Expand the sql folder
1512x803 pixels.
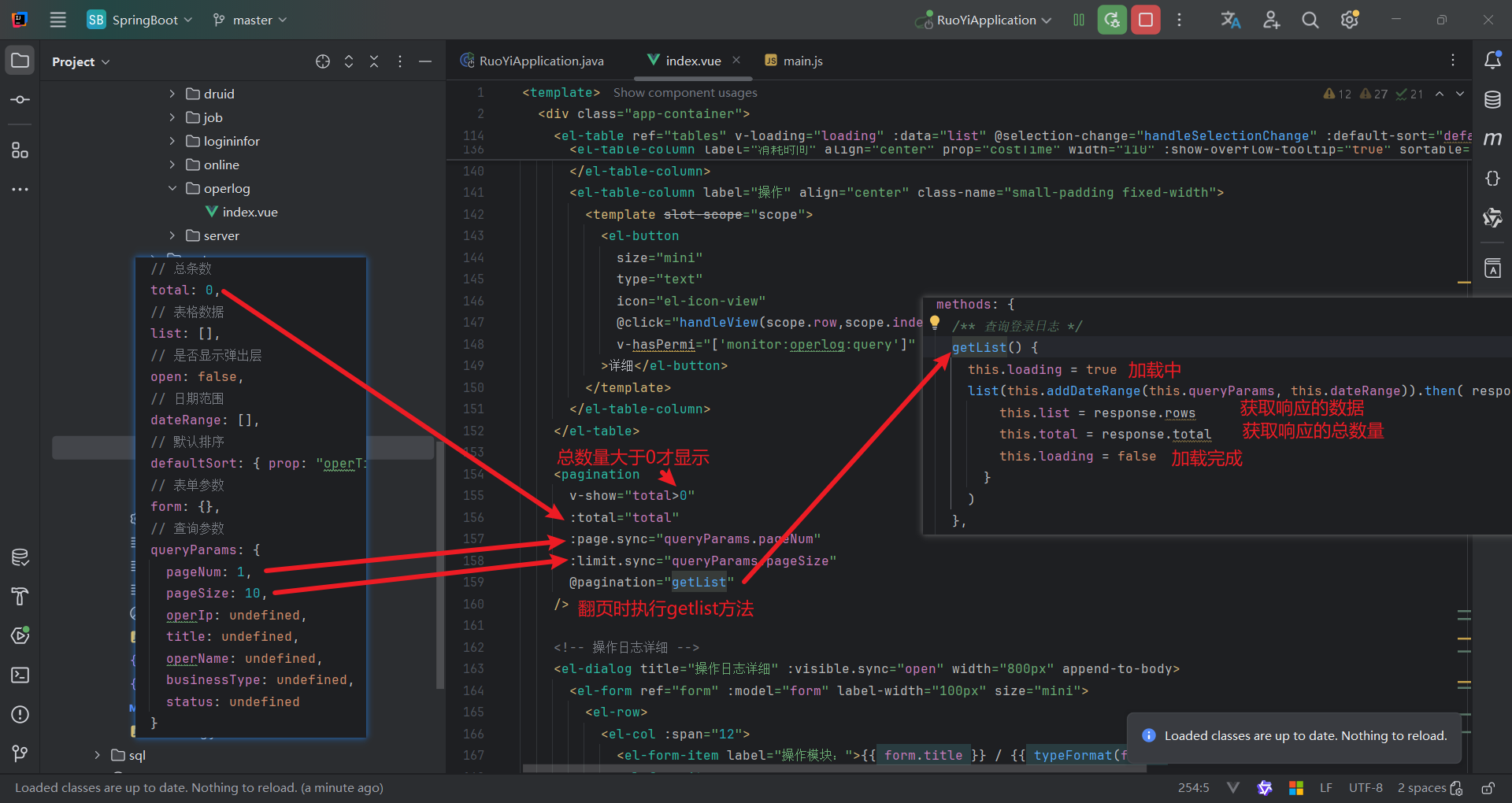(x=97, y=755)
